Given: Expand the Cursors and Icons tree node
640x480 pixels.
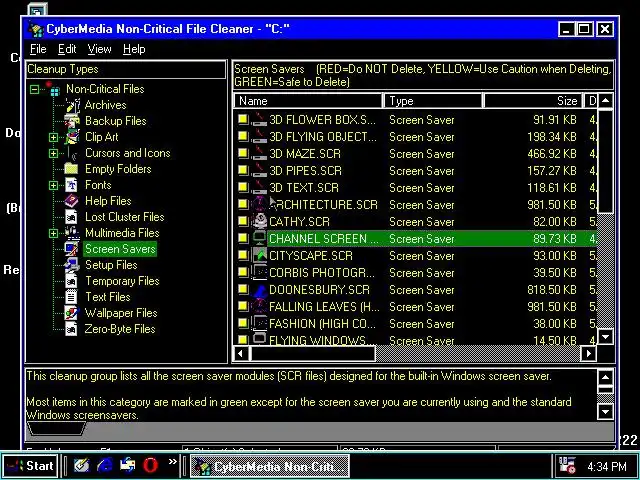Looking at the screenshot, I should tap(53, 153).
